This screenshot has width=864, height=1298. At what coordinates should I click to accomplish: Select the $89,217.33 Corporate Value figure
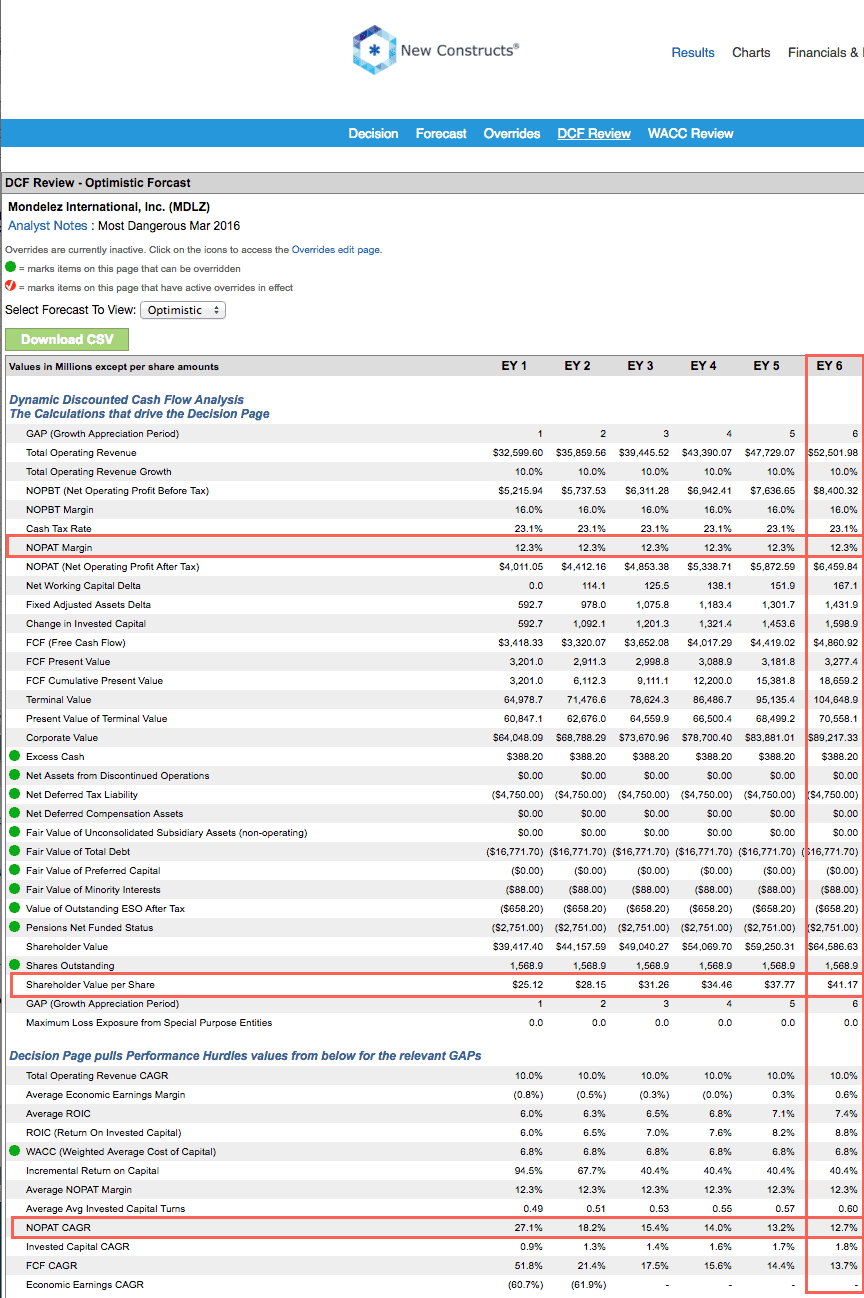pos(832,738)
